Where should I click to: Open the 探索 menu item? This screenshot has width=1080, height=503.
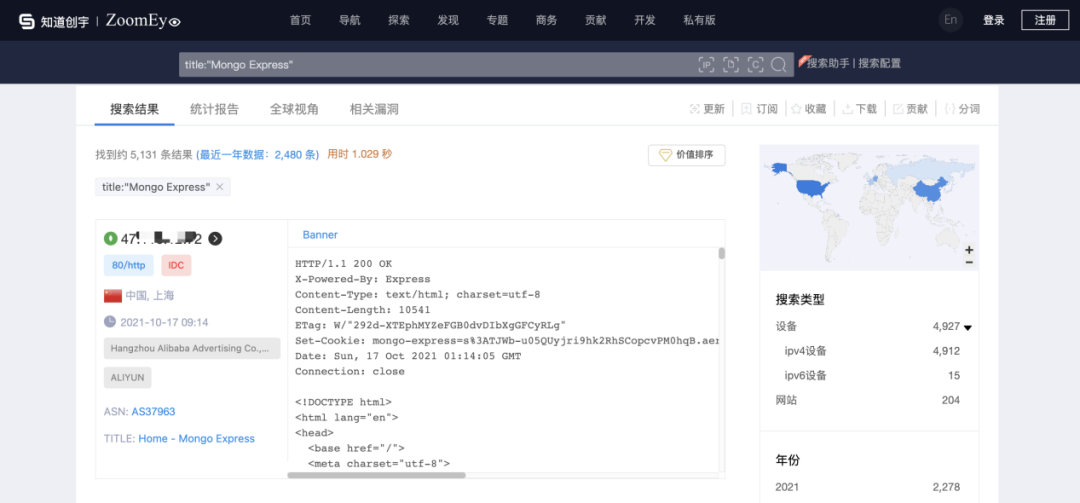(x=399, y=21)
